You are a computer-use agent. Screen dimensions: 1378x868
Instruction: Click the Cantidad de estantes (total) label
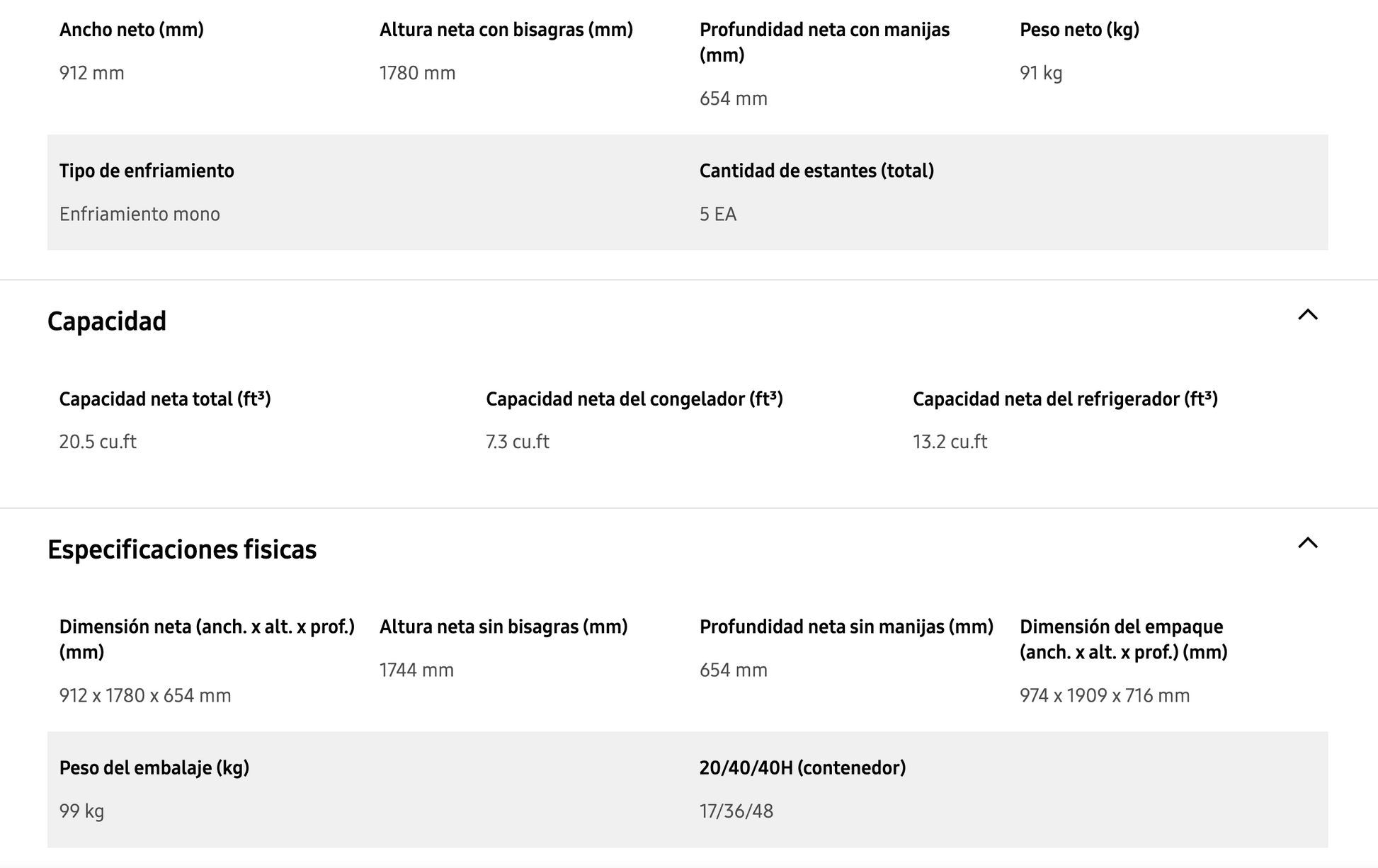816,171
